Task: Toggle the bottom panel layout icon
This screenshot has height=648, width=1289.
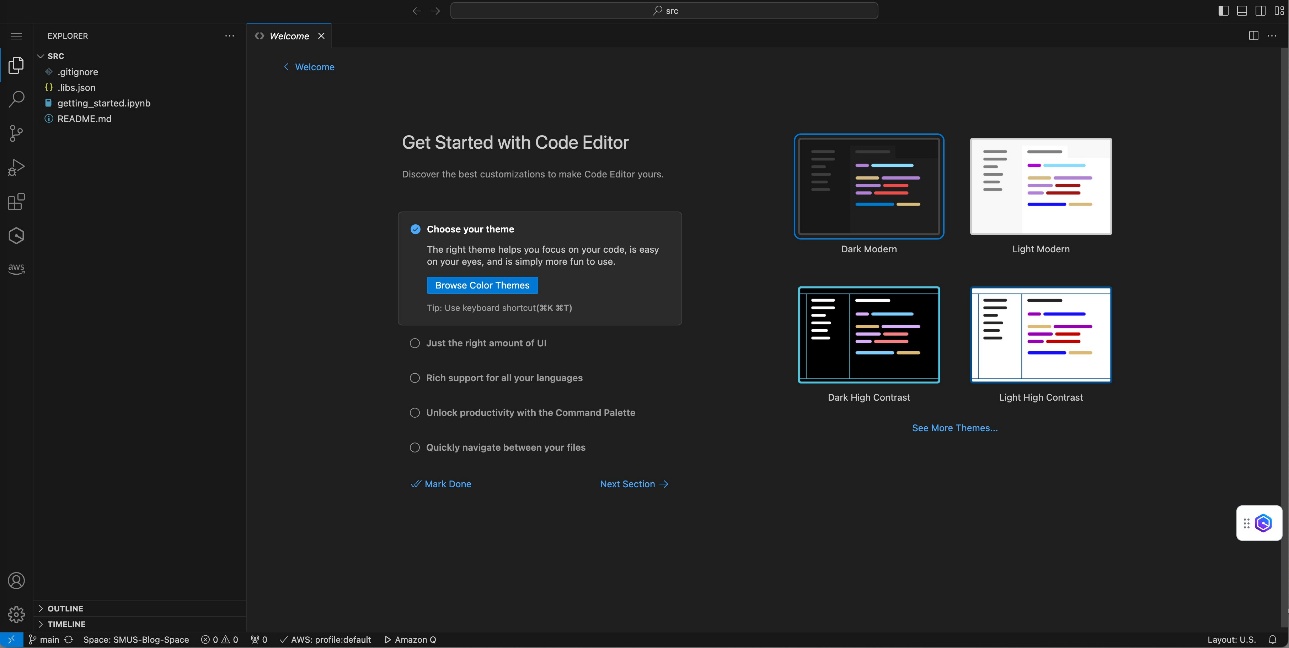Action: tap(1242, 11)
